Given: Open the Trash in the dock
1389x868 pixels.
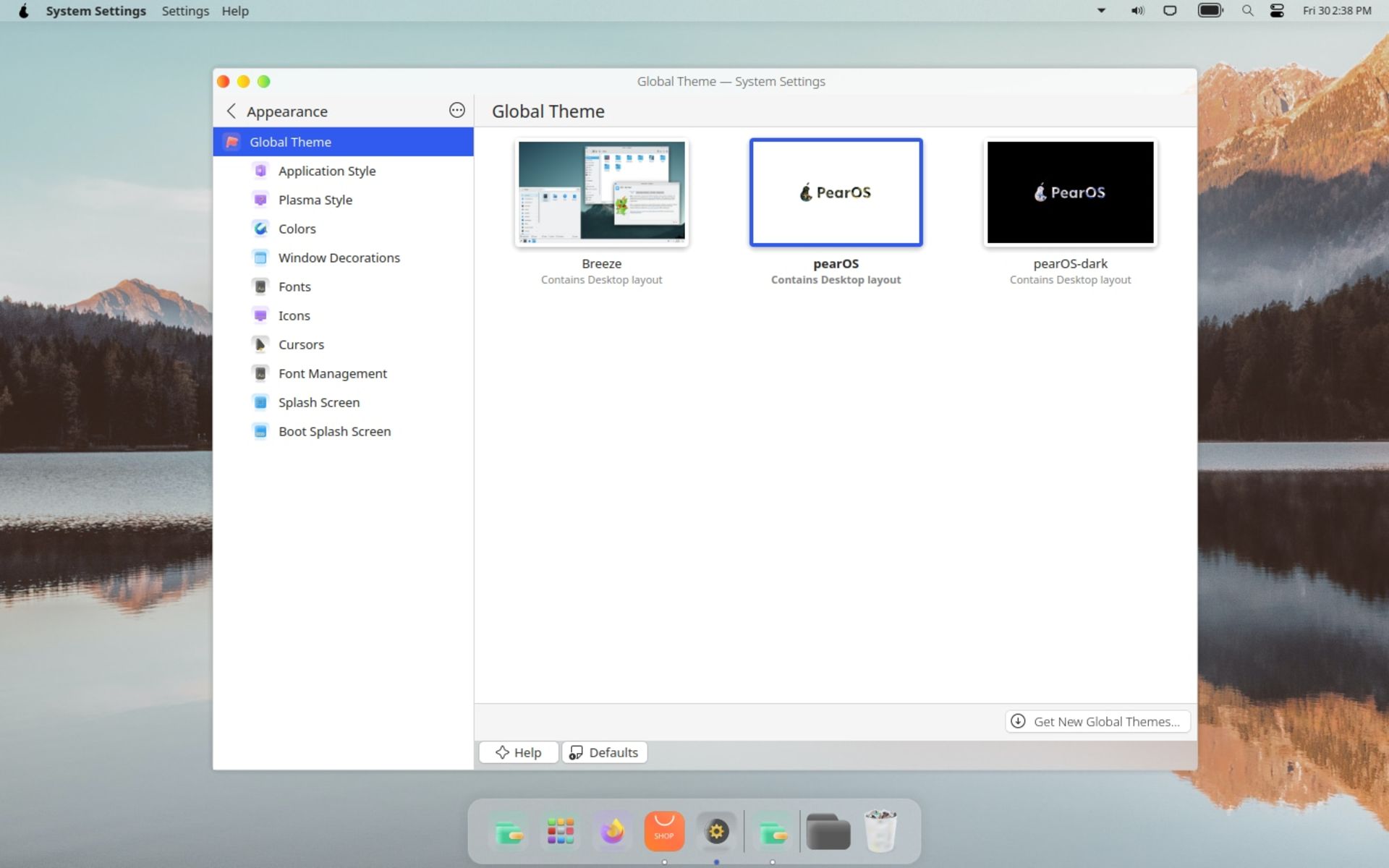Looking at the screenshot, I should click(x=880, y=831).
